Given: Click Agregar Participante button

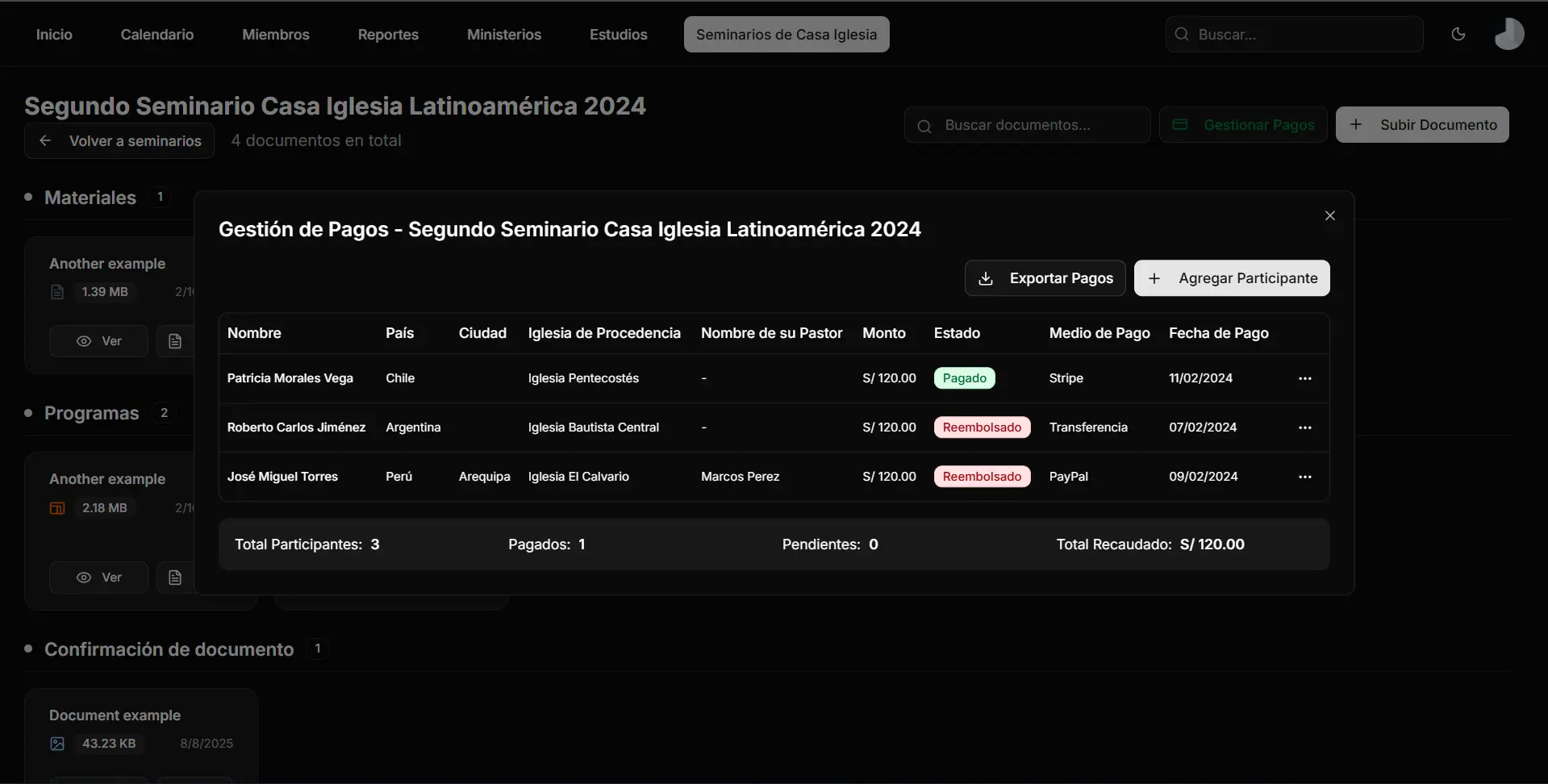Looking at the screenshot, I should [1231, 278].
